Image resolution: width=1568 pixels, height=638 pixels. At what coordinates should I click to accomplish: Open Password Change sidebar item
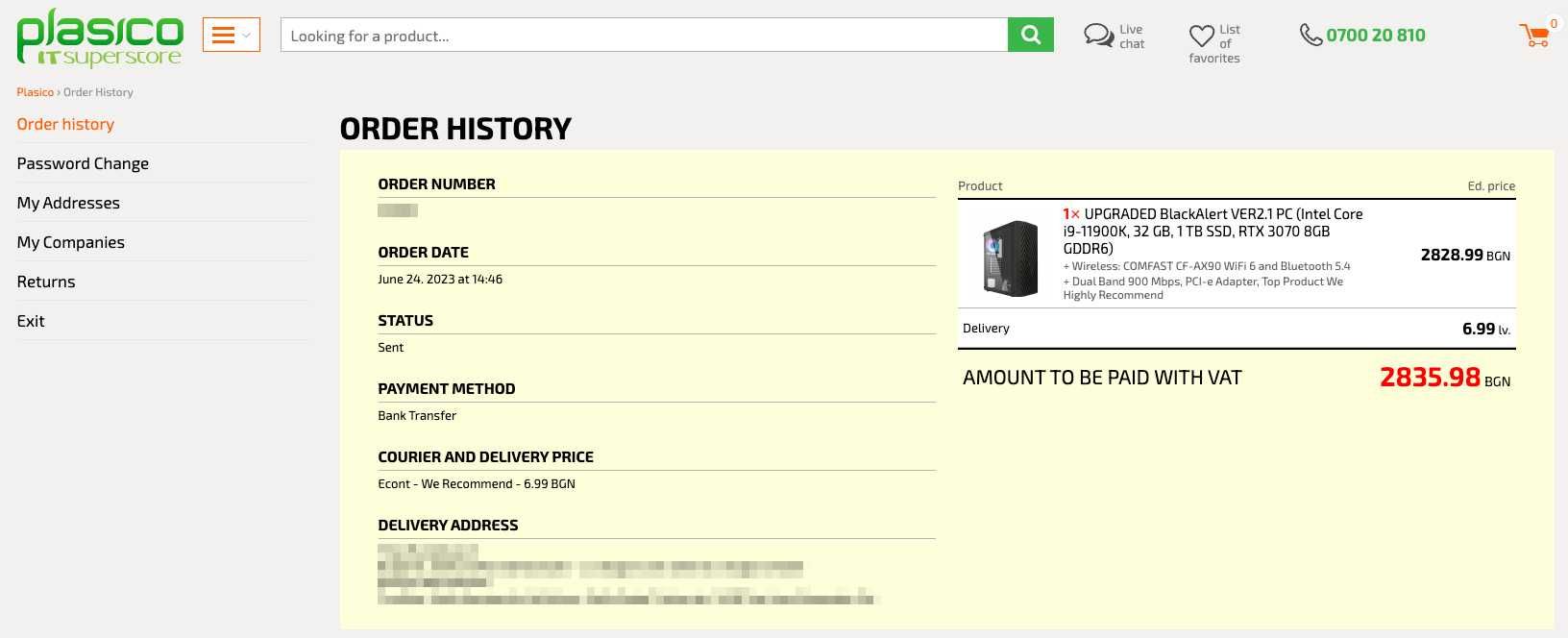83,163
